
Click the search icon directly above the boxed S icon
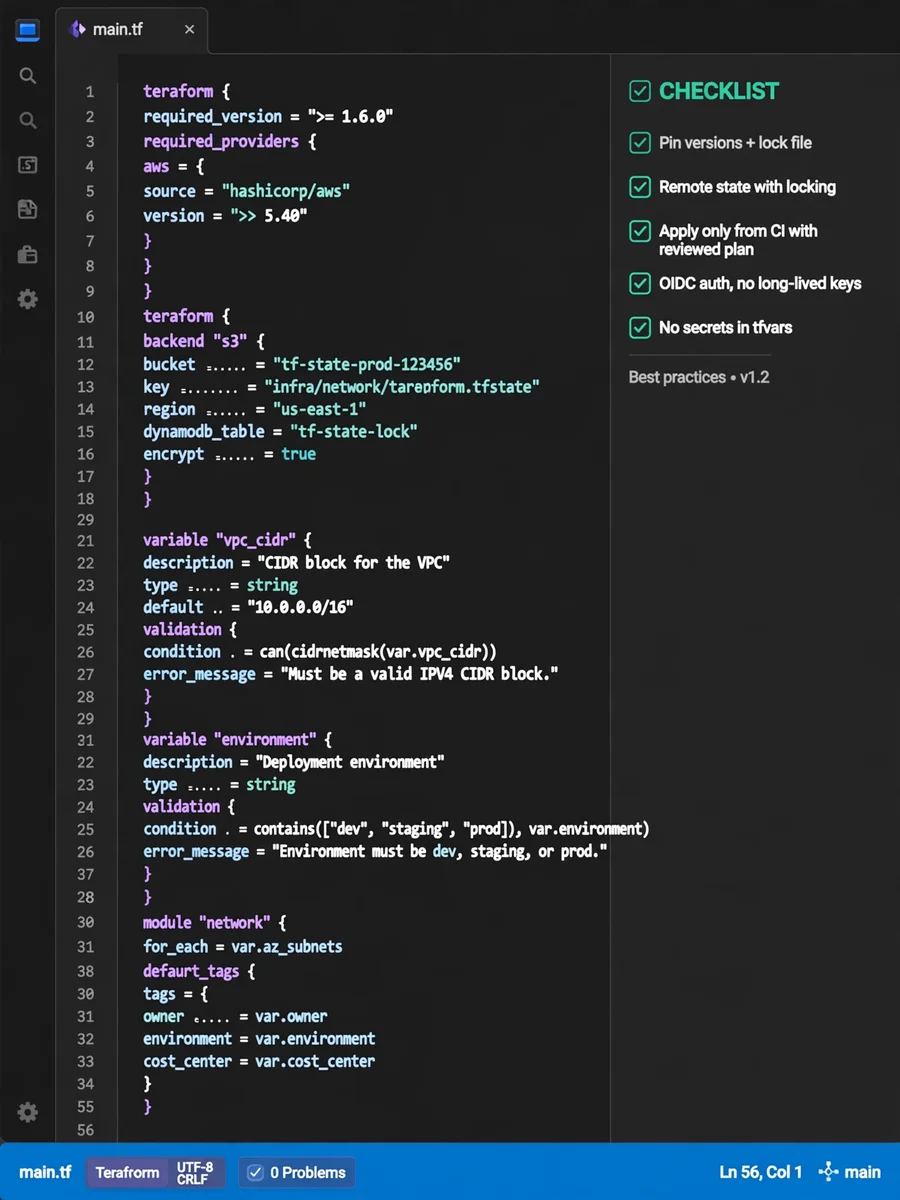28,121
